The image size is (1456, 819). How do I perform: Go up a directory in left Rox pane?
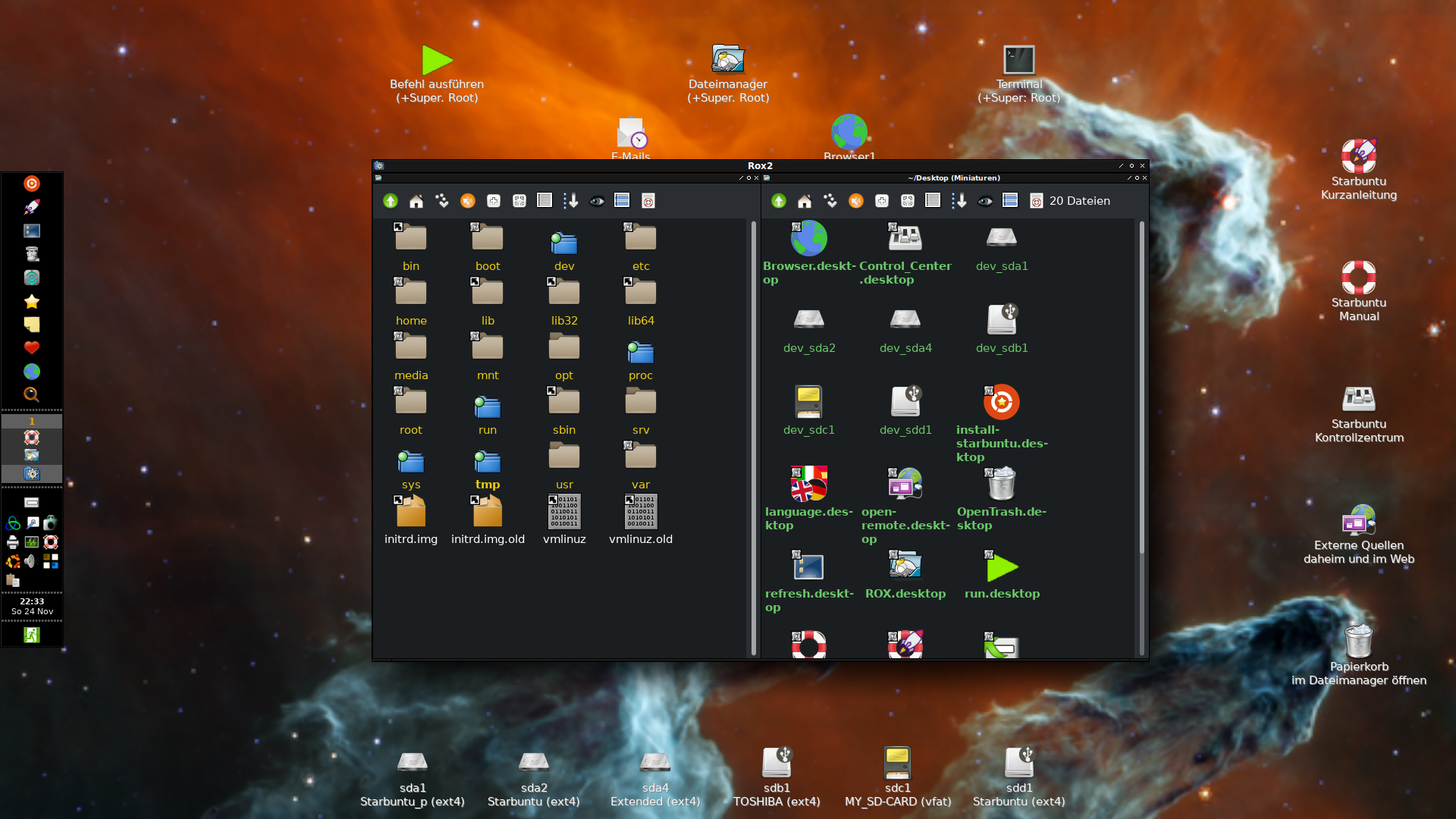coord(391,201)
